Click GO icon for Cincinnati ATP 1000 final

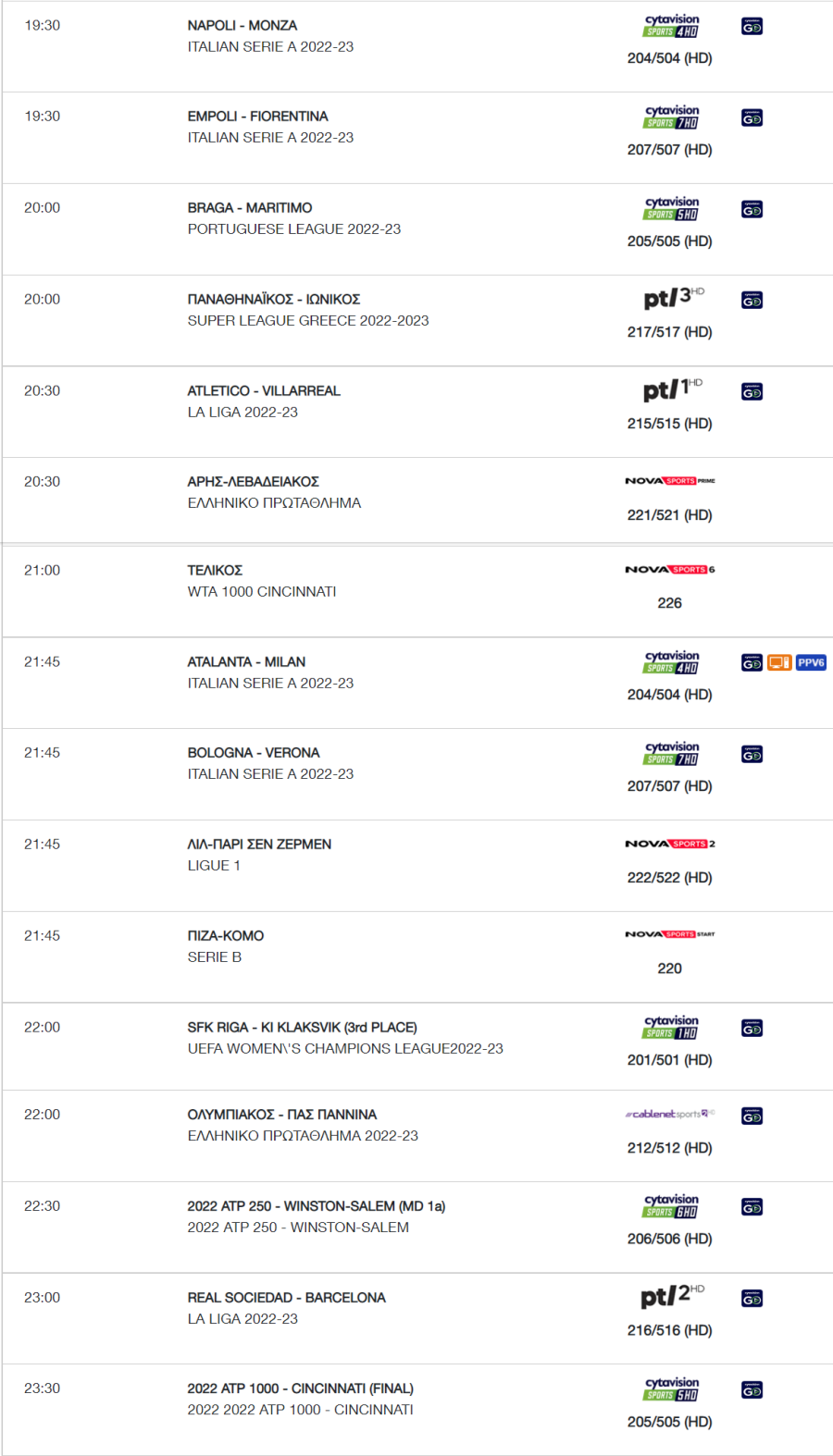point(752,1390)
